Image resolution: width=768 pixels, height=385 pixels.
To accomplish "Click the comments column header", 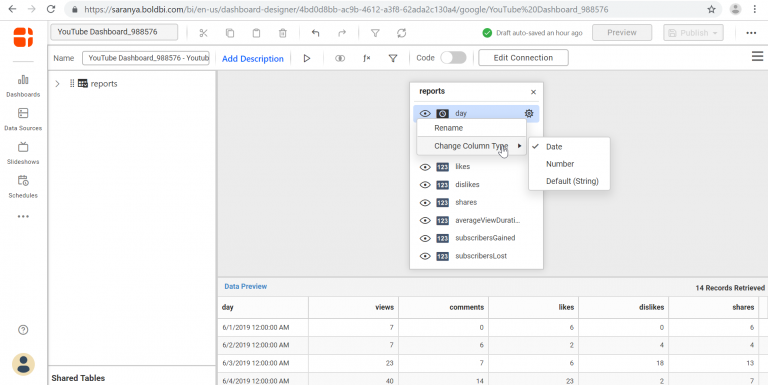I will click(443, 308).
